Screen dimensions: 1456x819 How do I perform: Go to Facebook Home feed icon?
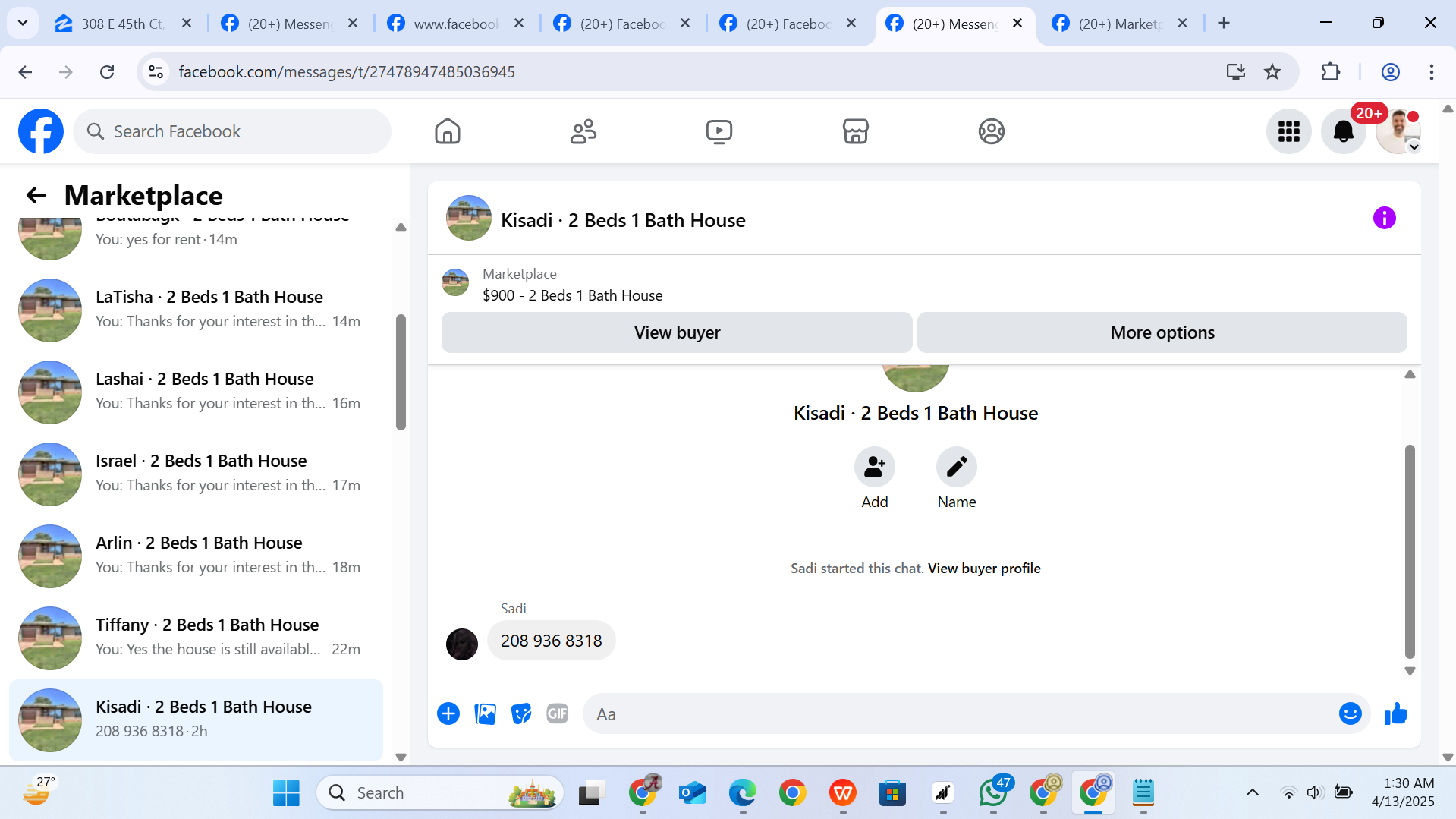pyautogui.click(x=448, y=131)
